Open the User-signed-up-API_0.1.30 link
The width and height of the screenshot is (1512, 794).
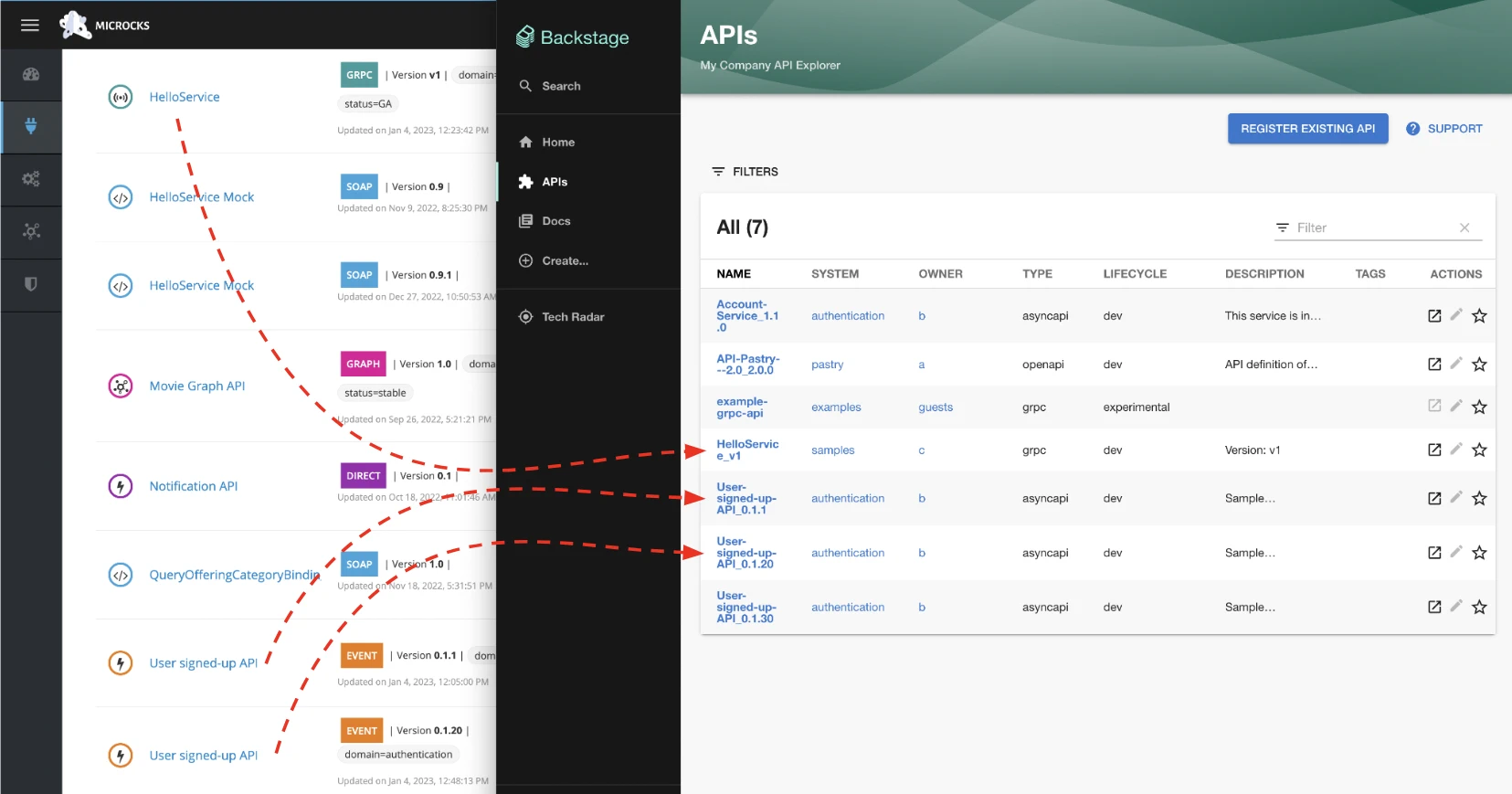746,608
